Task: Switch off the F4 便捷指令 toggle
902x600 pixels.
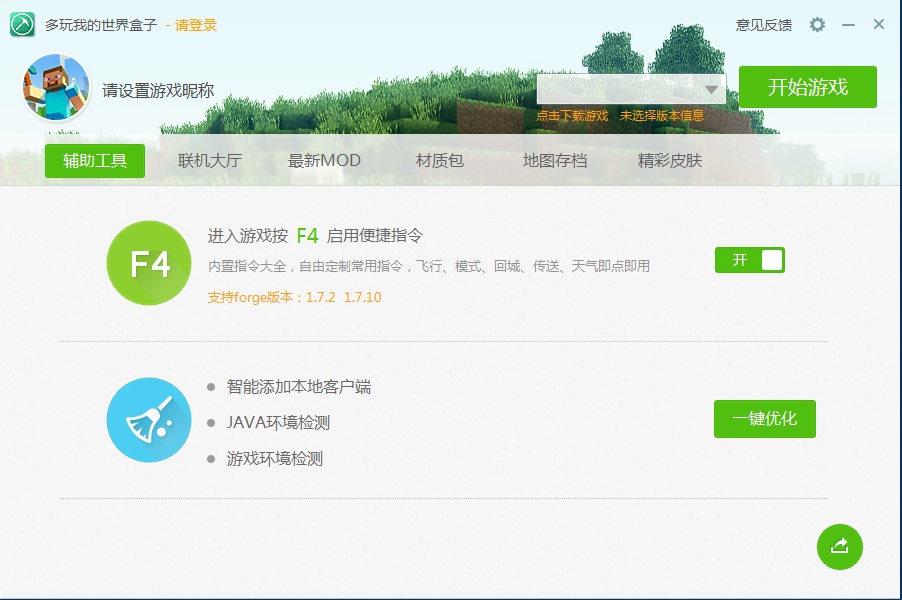Action: [750, 258]
